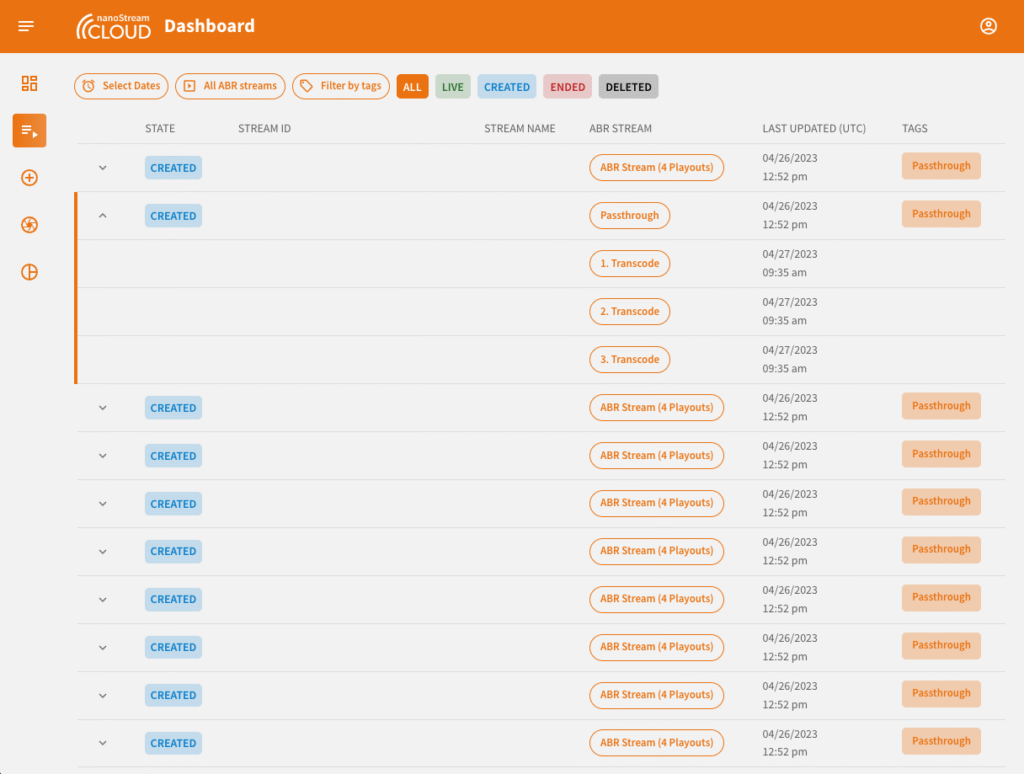Click the create new stream plus icon

point(29,178)
